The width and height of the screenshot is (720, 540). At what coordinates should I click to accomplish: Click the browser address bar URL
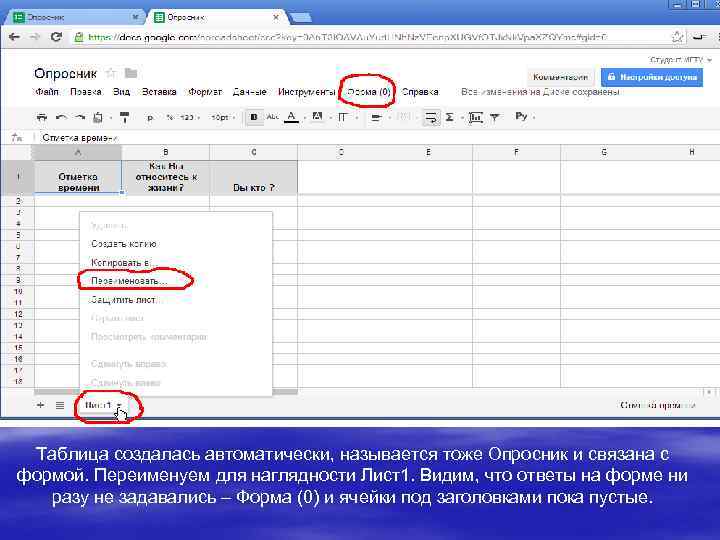347,37
